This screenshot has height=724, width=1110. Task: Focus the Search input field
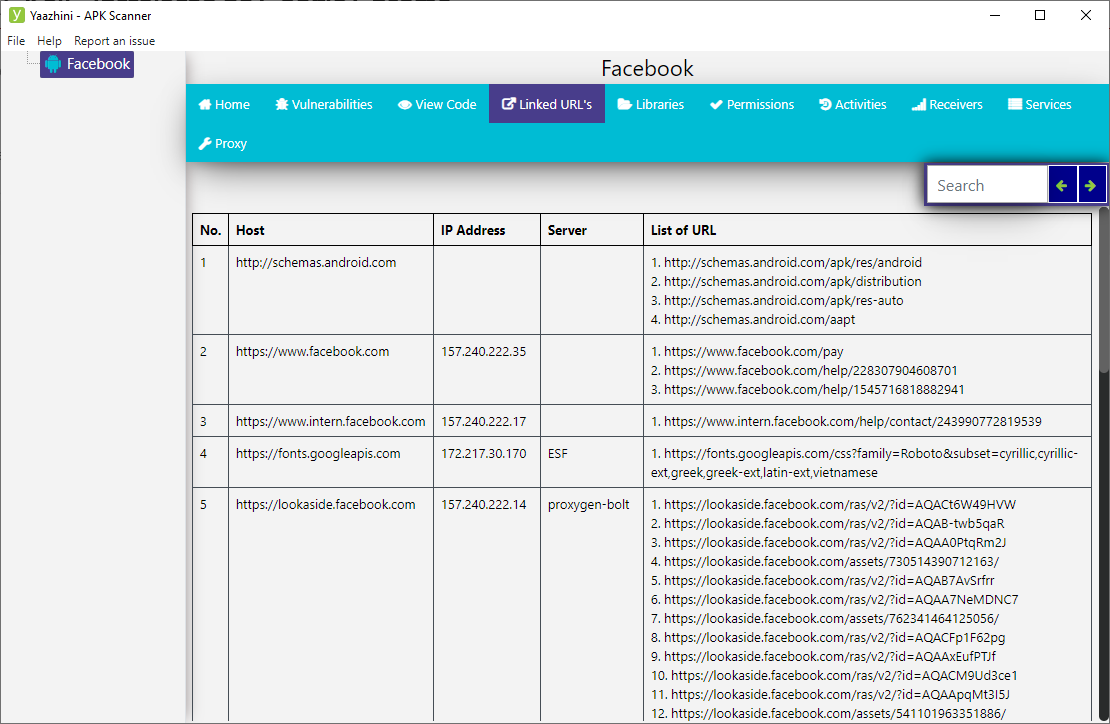click(x=988, y=185)
